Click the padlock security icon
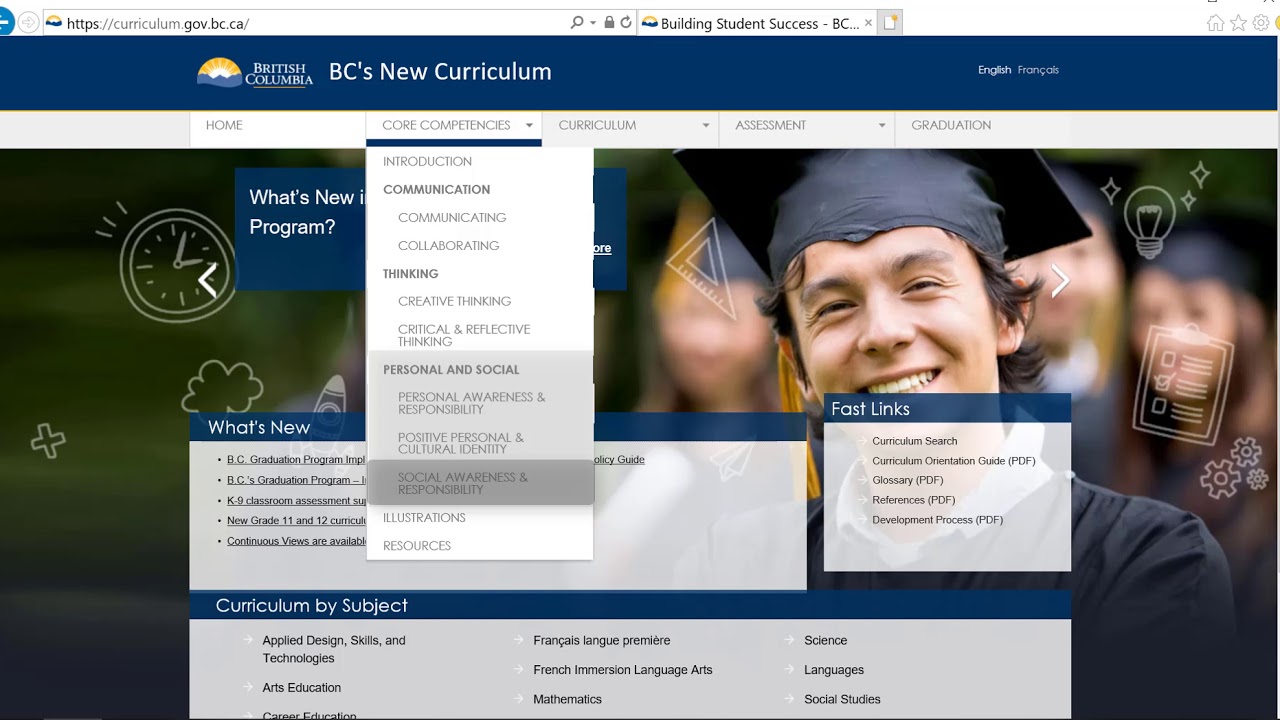This screenshot has width=1280, height=720. (x=609, y=23)
